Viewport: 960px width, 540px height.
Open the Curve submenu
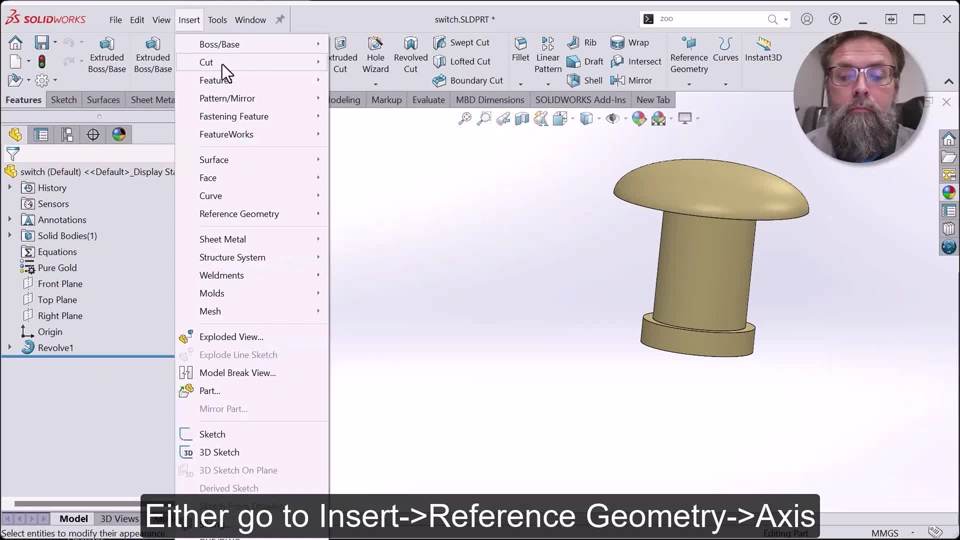[x=252, y=195]
